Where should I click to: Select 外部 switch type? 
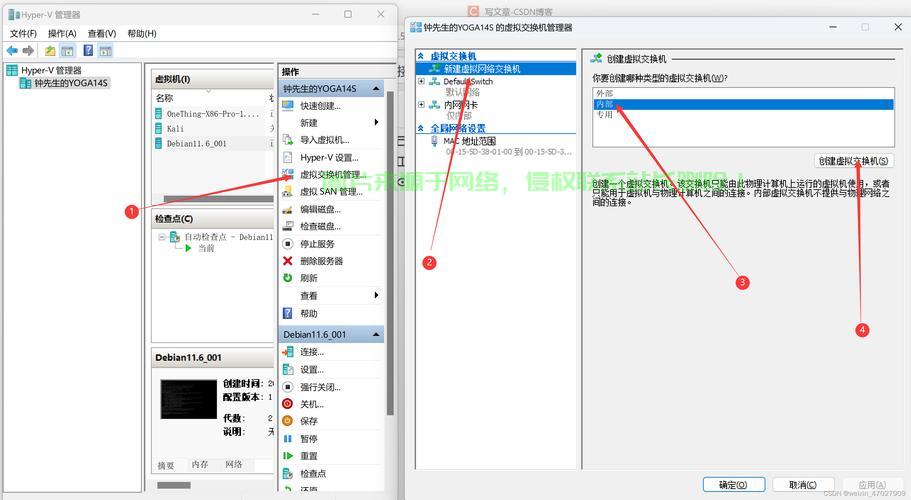pyautogui.click(x=743, y=93)
